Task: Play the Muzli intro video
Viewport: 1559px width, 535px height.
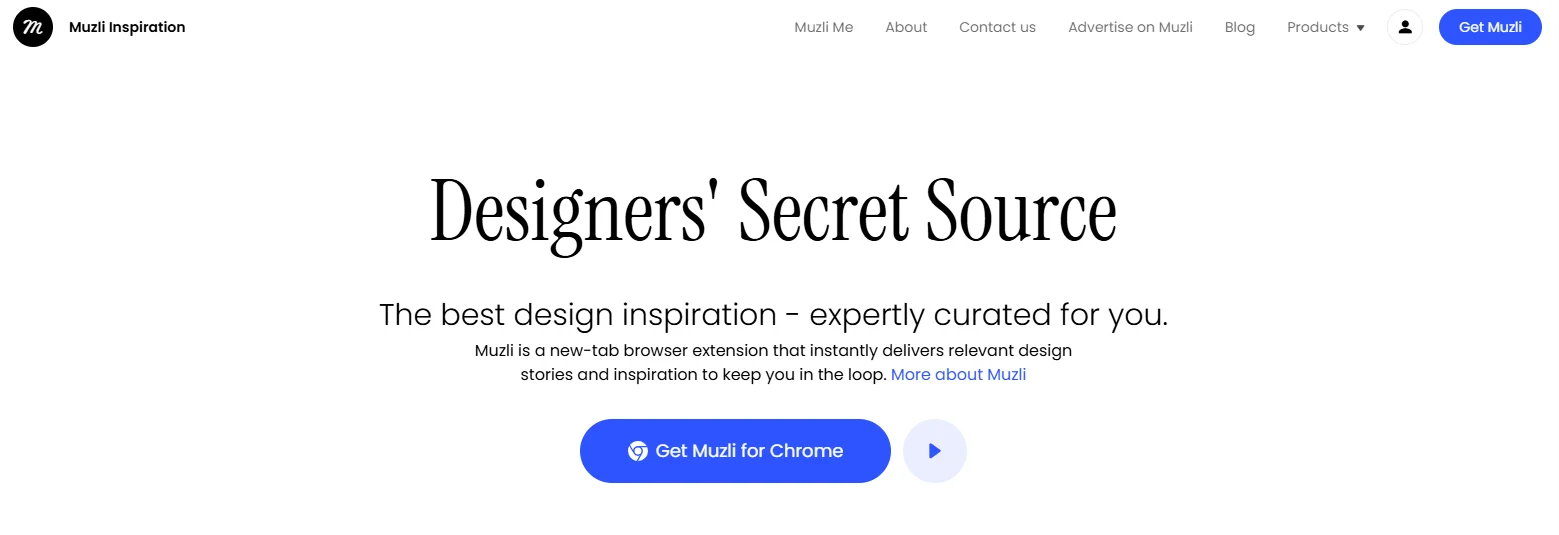Action: click(935, 451)
